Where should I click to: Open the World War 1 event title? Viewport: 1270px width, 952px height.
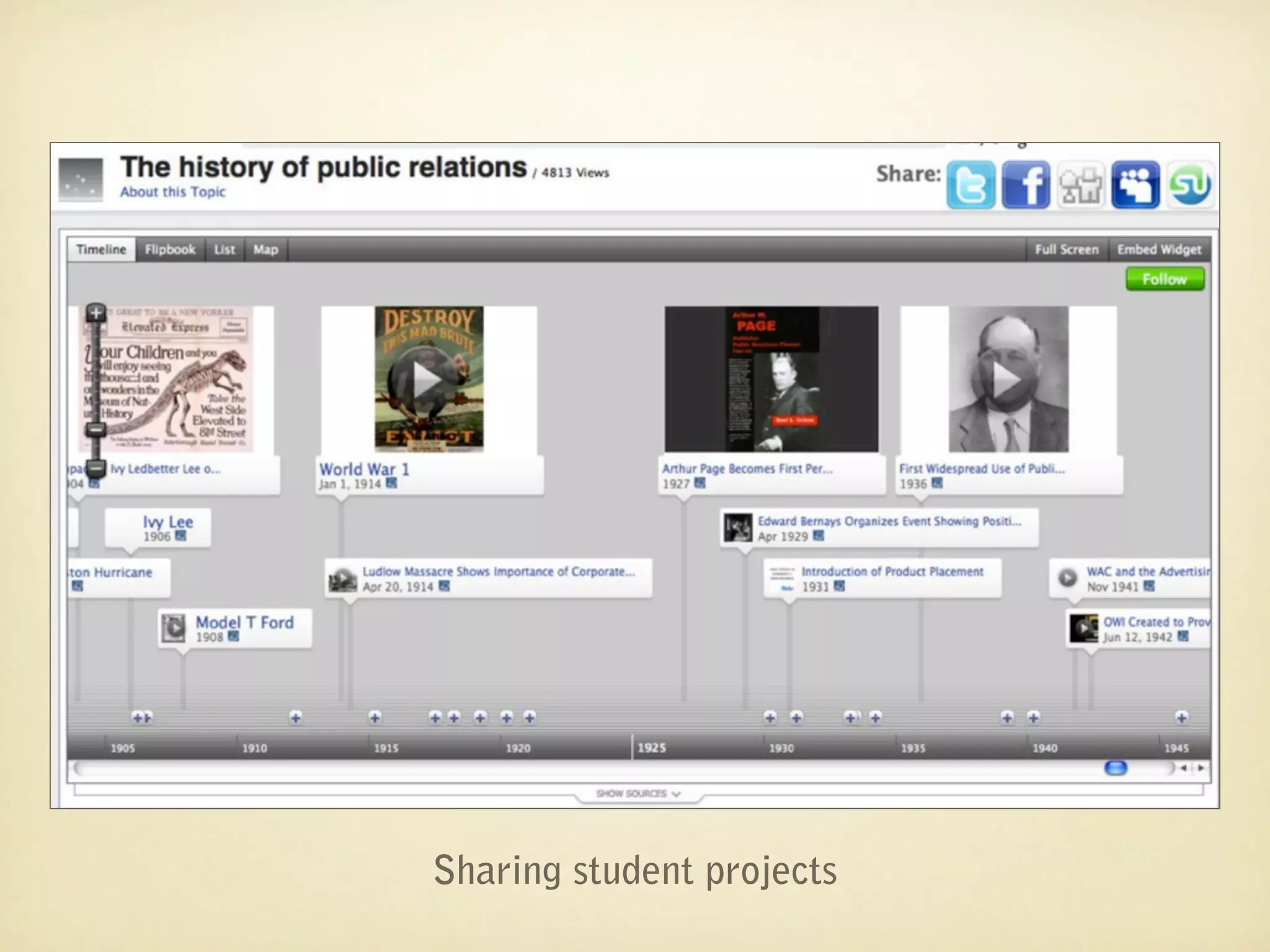click(x=364, y=469)
